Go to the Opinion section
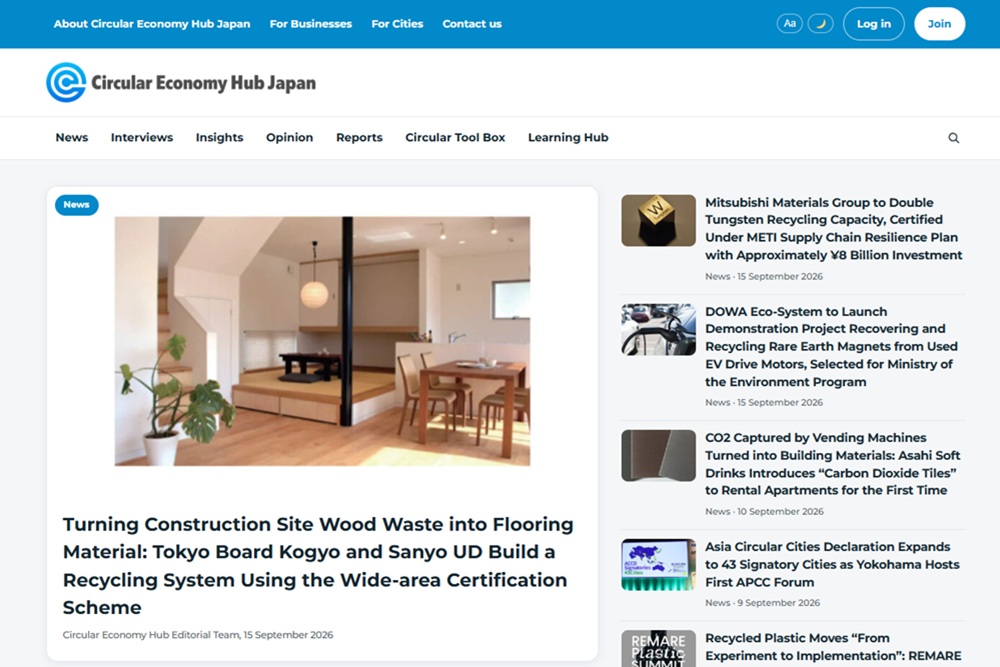Viewport: 1000px width, 667px height. coord(290,137)
